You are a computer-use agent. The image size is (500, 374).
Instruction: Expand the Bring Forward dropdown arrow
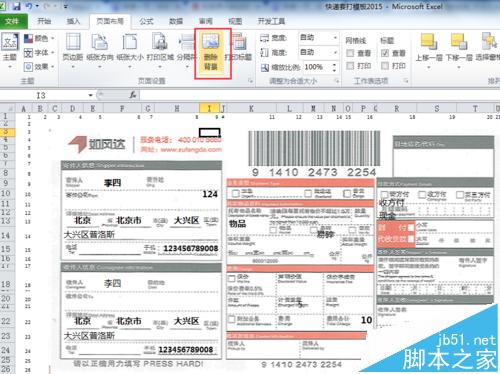pyautogui.click(x=429, y=67)
